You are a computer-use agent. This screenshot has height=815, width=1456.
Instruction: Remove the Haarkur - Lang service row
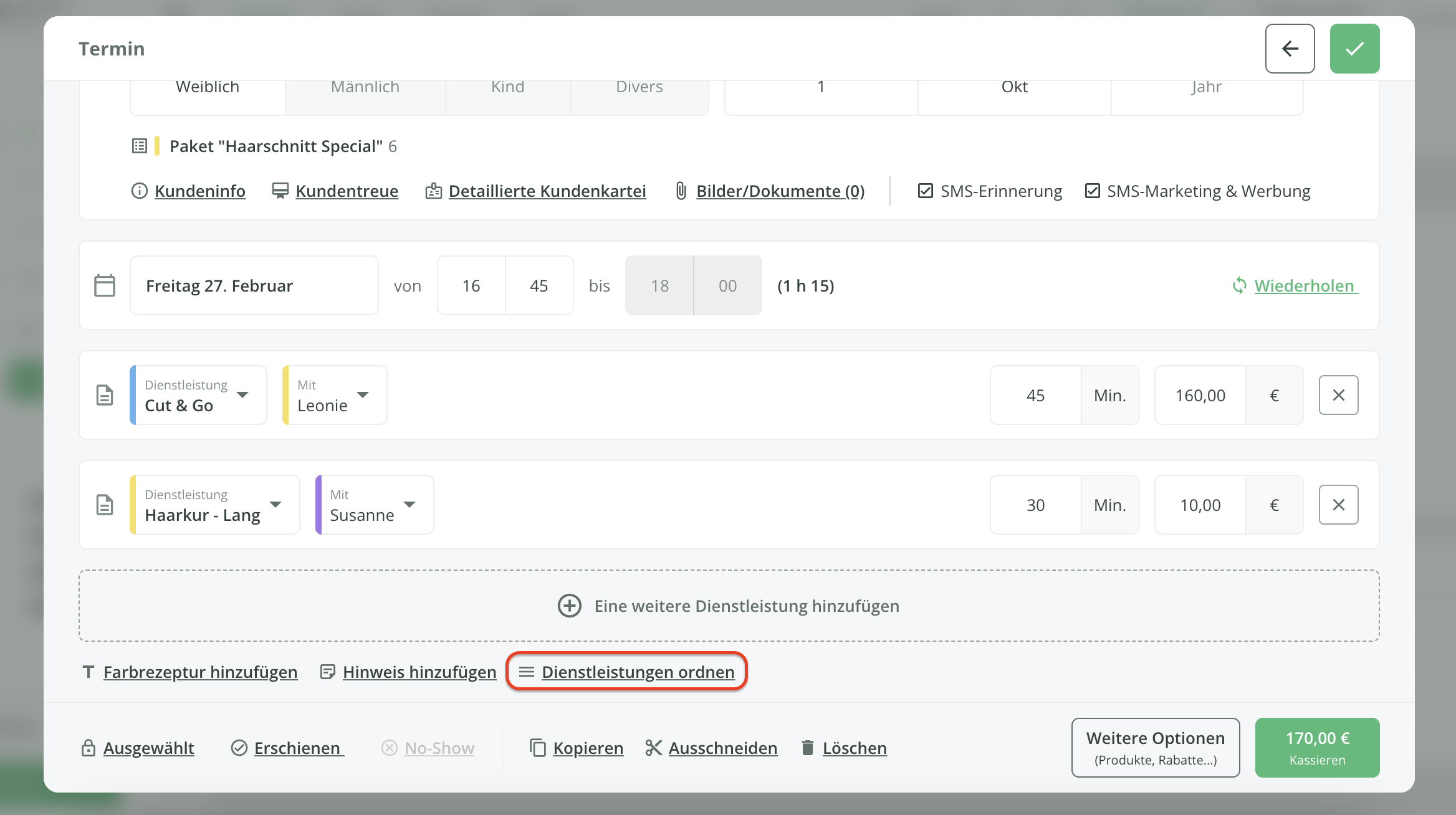tap(1338, 505)
